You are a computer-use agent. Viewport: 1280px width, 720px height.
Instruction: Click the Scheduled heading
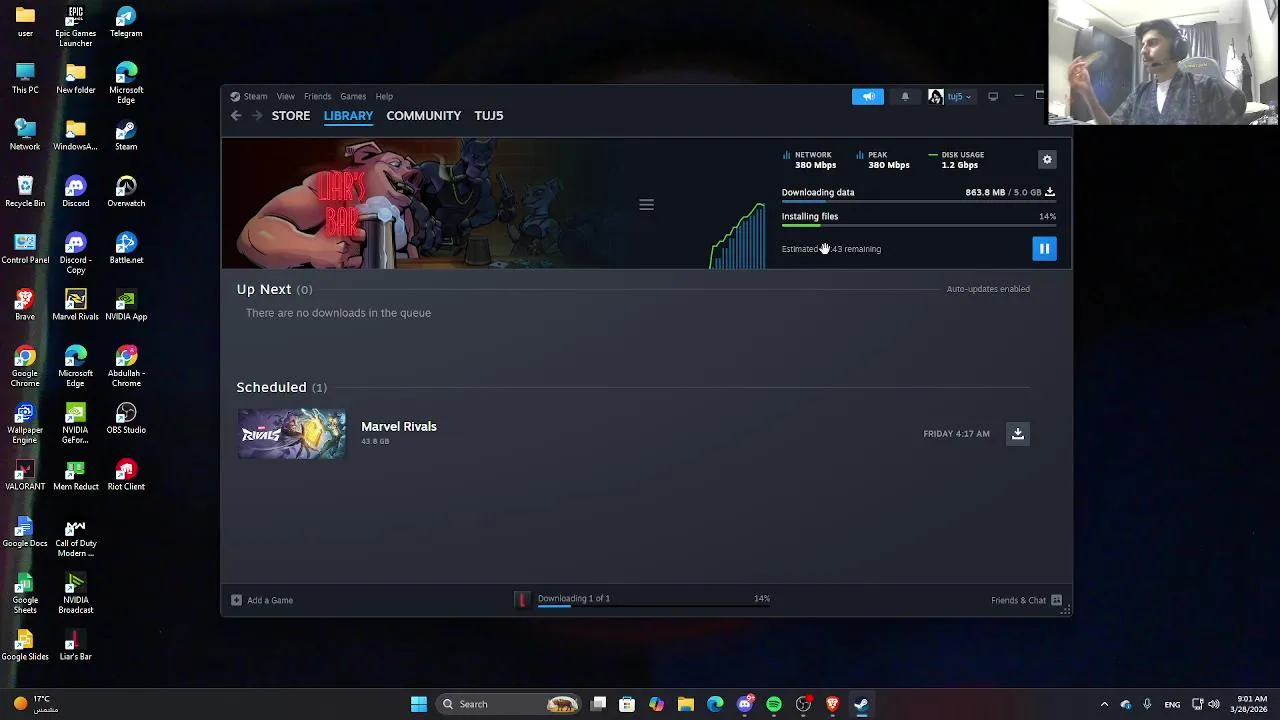tap(271, 387)
